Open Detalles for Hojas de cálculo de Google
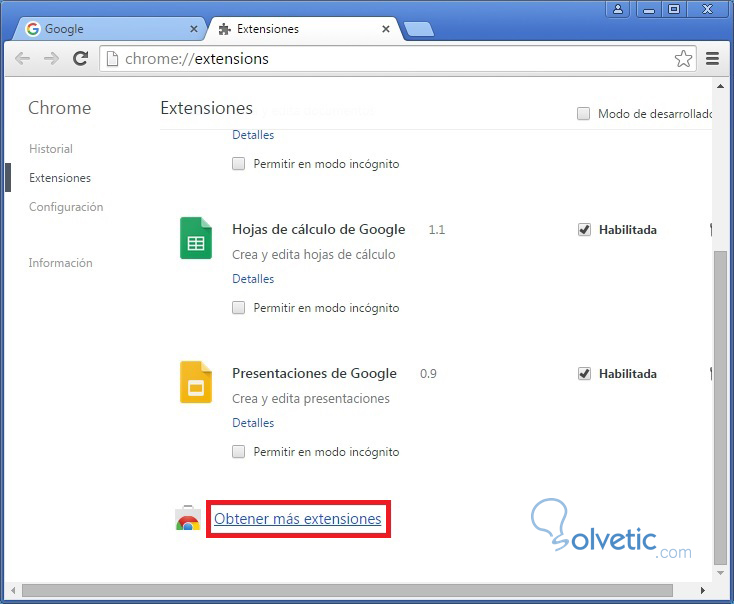 [253, 279]
